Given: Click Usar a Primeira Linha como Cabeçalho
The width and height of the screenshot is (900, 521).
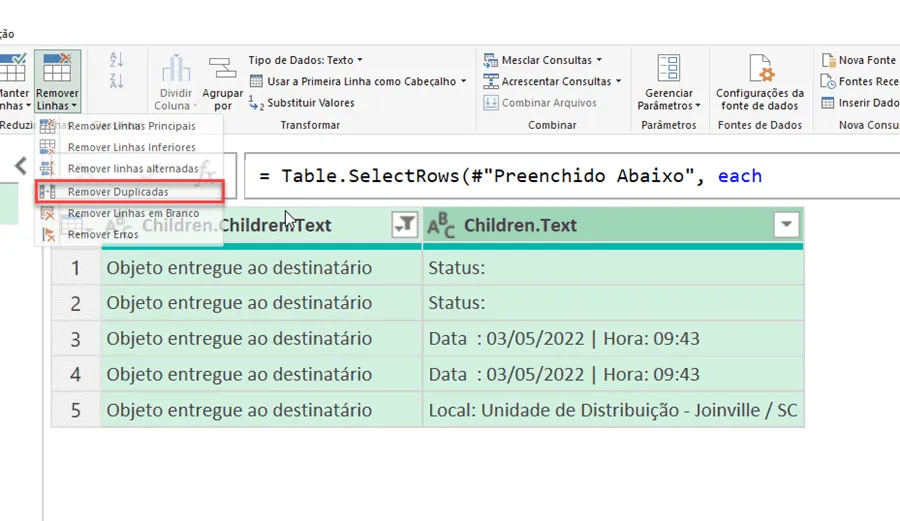Looking at the screenshot, I should tap(358, 81).
